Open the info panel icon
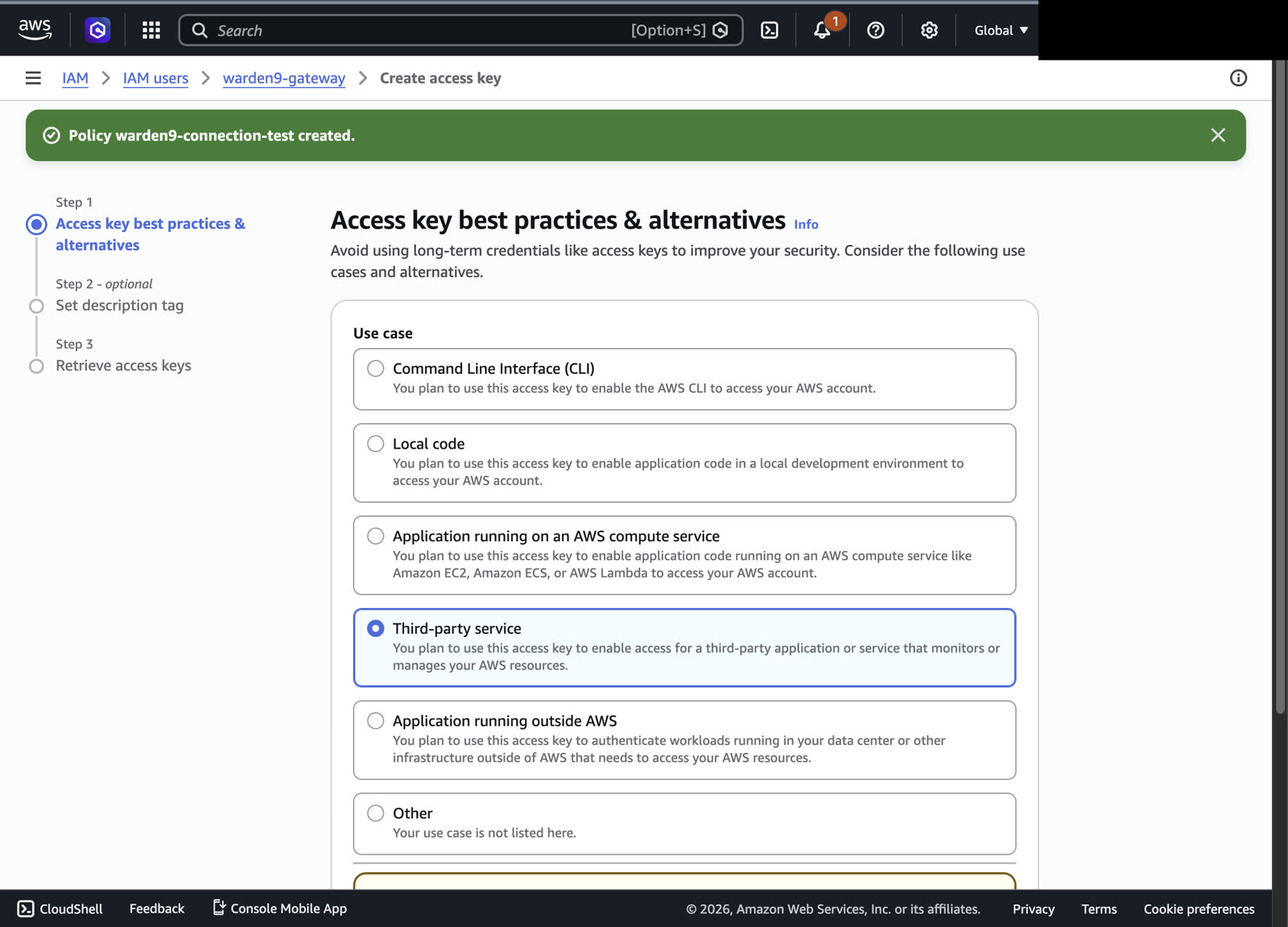Image resolution: width=1288 pixels, height=927 pixels. [1238, 78]
